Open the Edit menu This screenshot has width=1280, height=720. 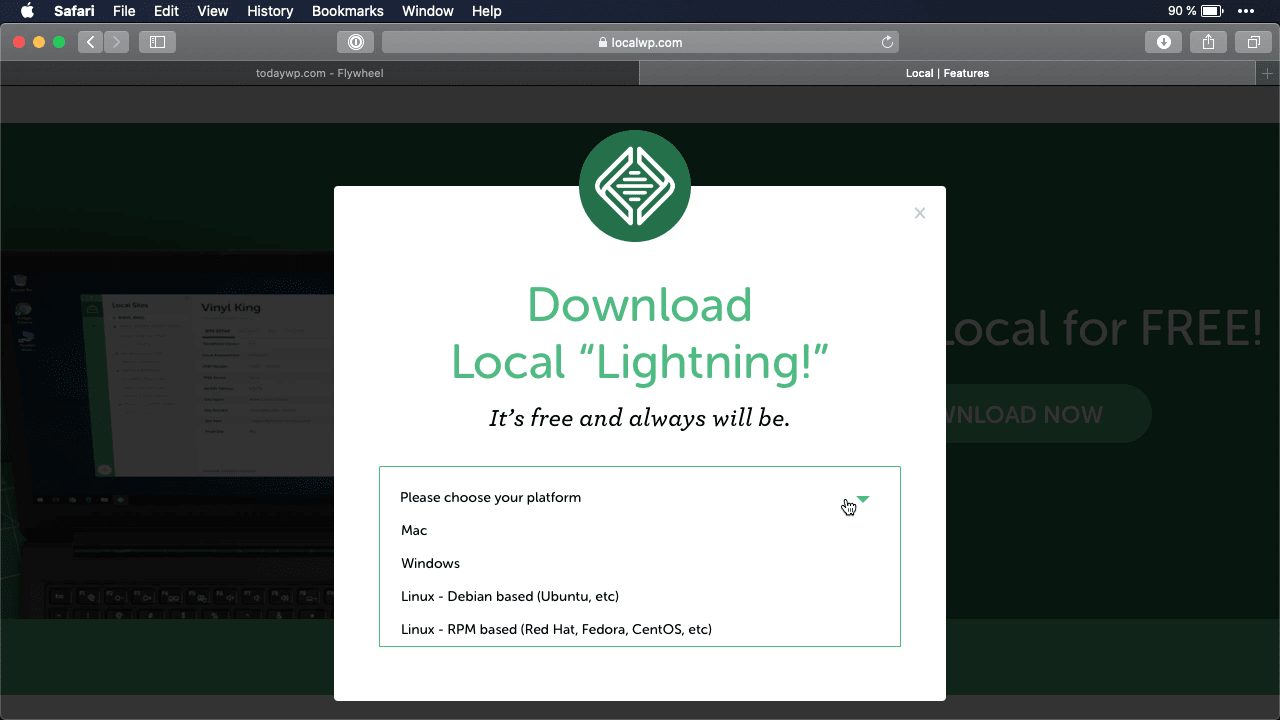(x=166, y=11)
